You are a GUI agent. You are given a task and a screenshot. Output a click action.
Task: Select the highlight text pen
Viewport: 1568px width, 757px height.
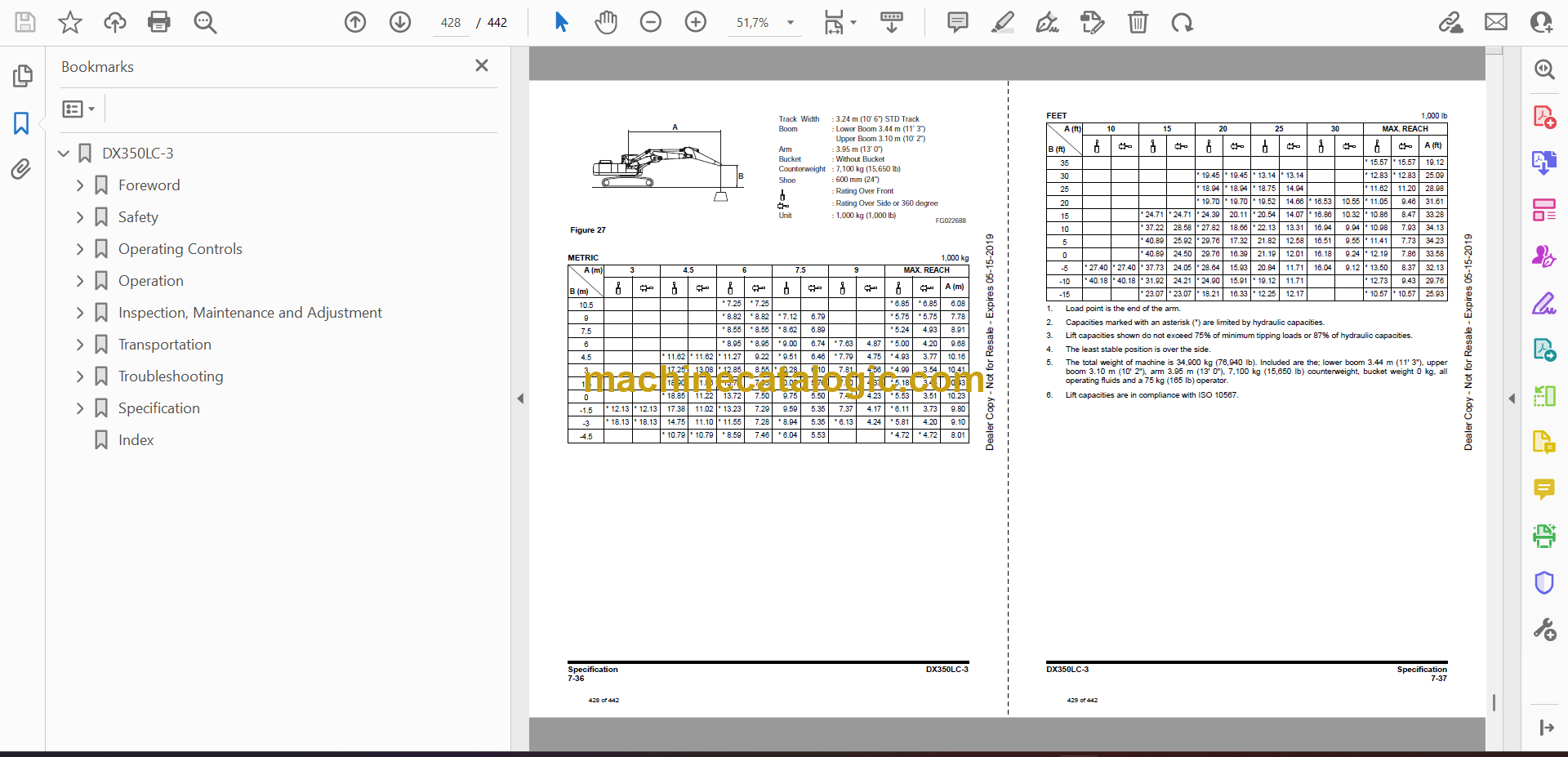pos(1003,22)
